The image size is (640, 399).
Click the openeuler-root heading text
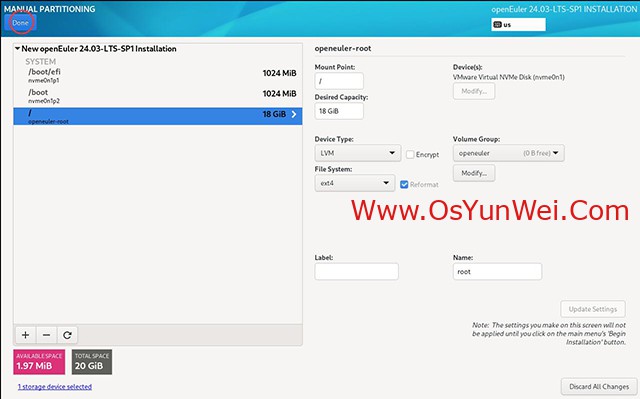click(x=343, y=48)
